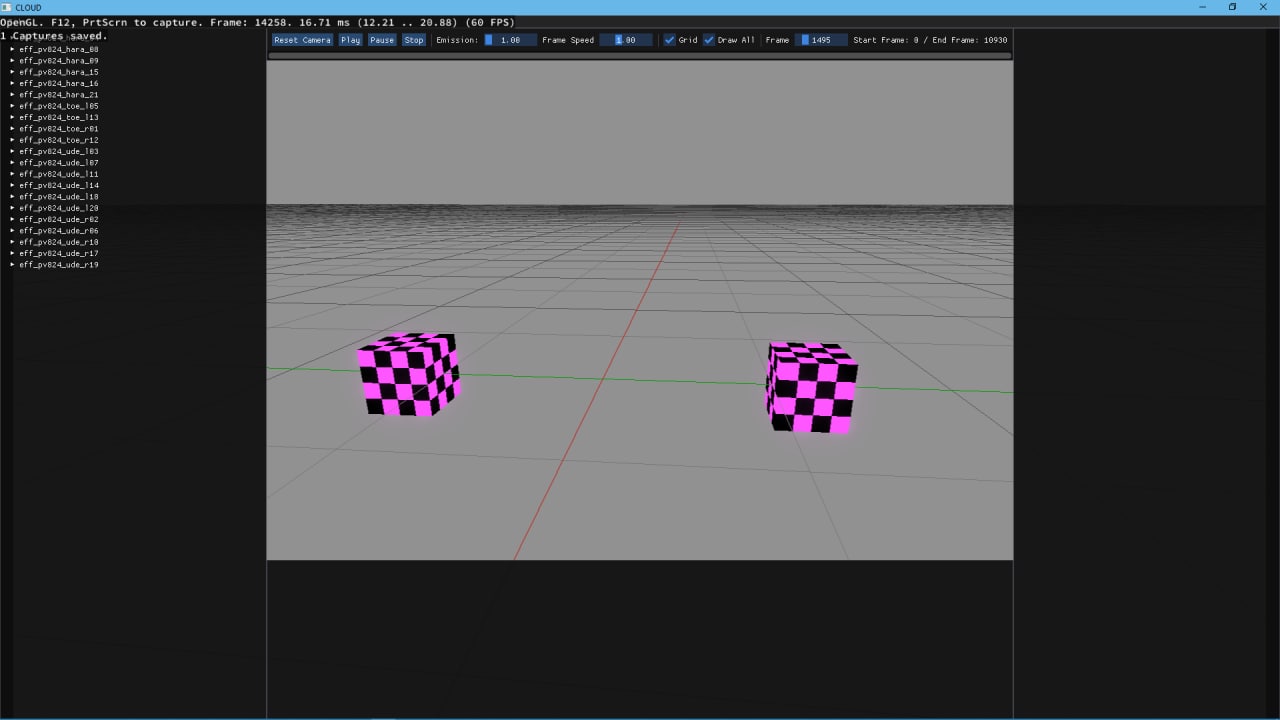This screenshot has width=1280, height=720.
Task: Click the timeline scrub bar below the toolbar
Action: [640, 56]
